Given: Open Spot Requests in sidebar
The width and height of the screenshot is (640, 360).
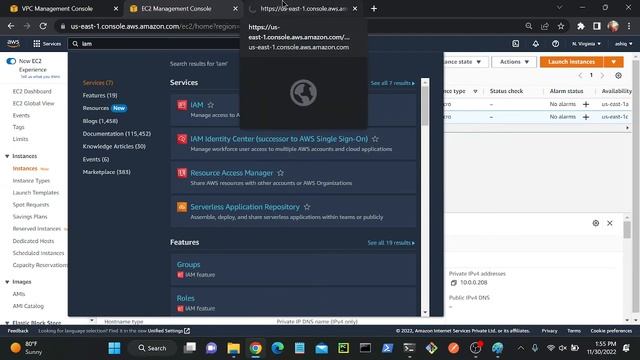Looking at the screenshot, I should [x=31, y=205].
